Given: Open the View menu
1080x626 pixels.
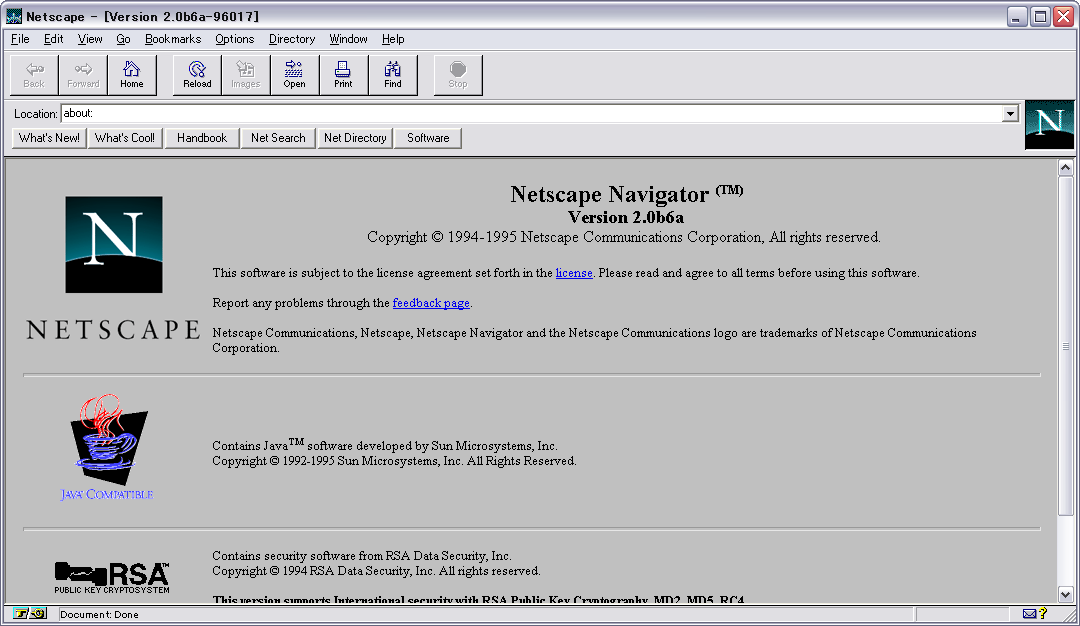Looking at the screenshot, I should [90, 39].
